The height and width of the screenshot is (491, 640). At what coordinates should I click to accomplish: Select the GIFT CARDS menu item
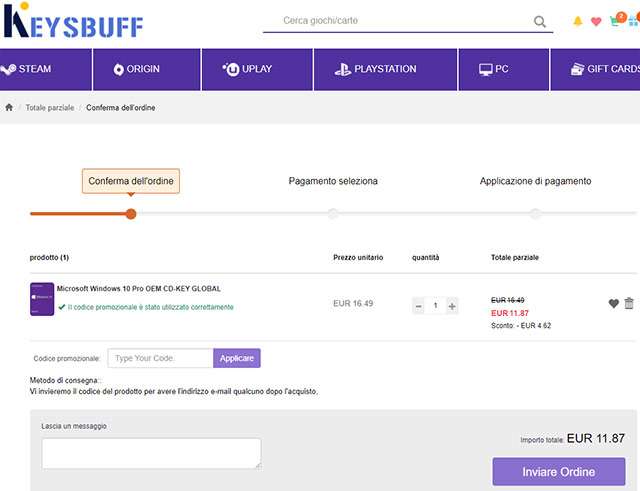(x=605, y=69)
